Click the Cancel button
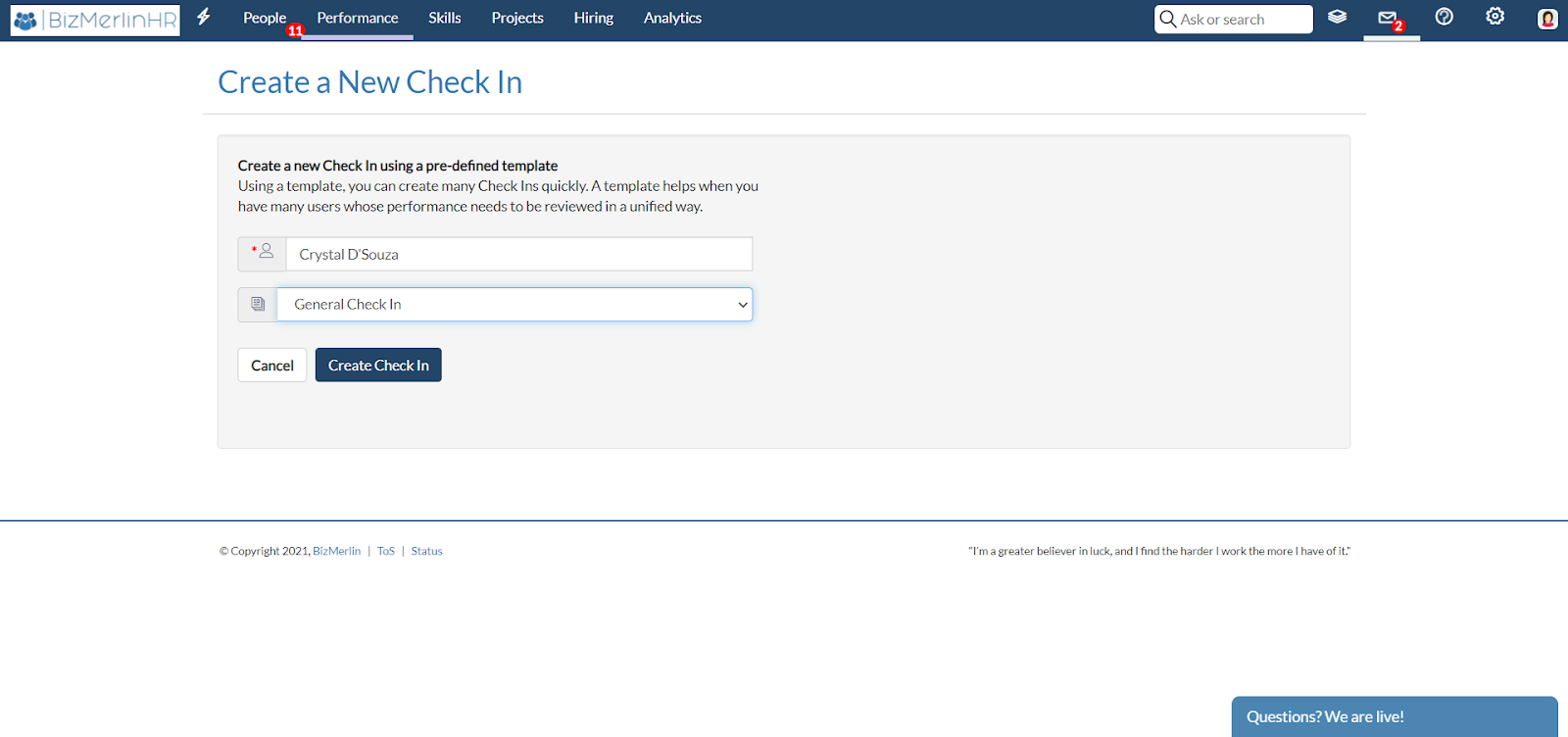The image size is (1568, 737). pos(272,366)
